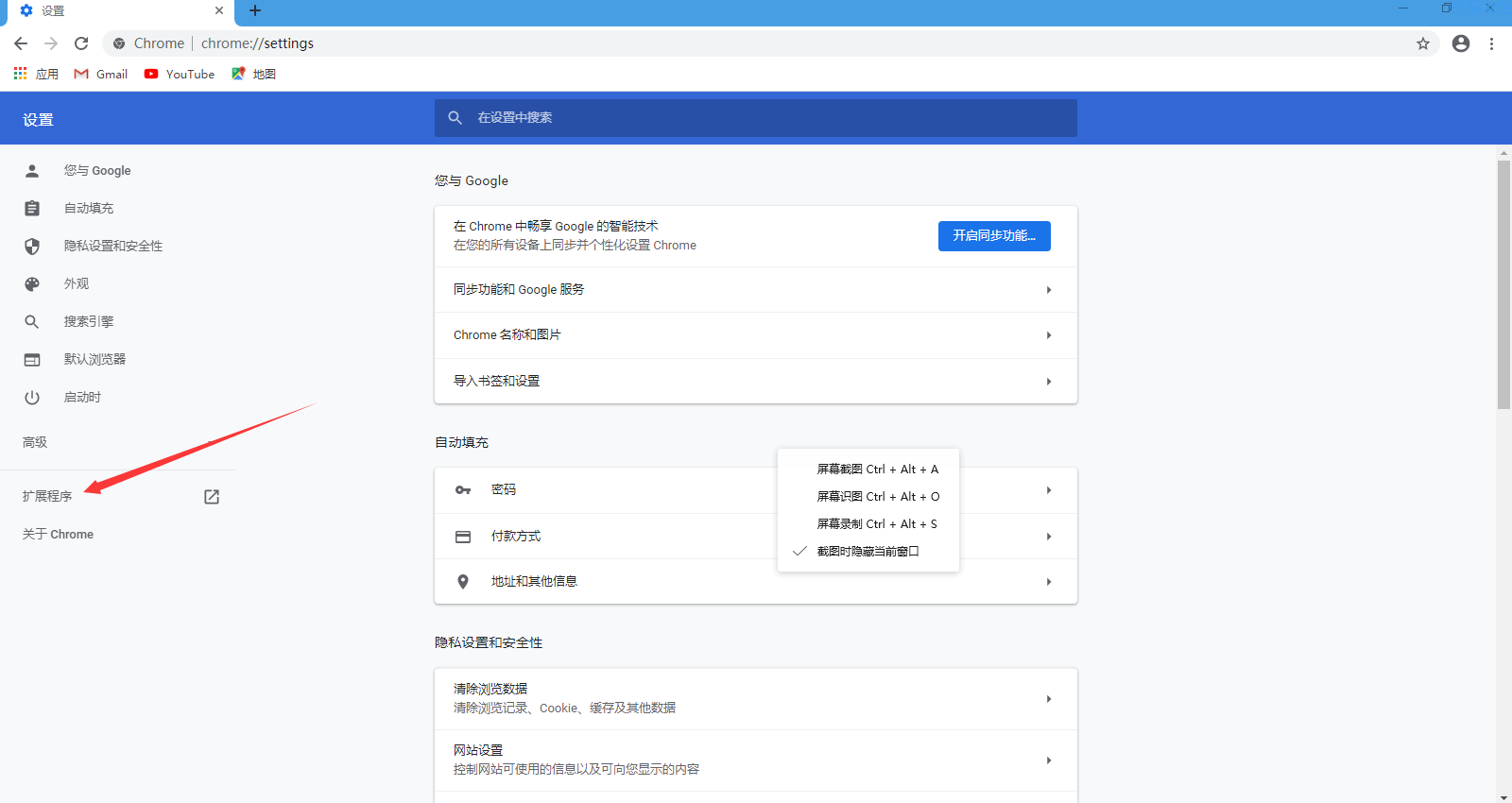
Task: Open the 网站设置 row
Action: pyautogui.click(x=756, y=760)
